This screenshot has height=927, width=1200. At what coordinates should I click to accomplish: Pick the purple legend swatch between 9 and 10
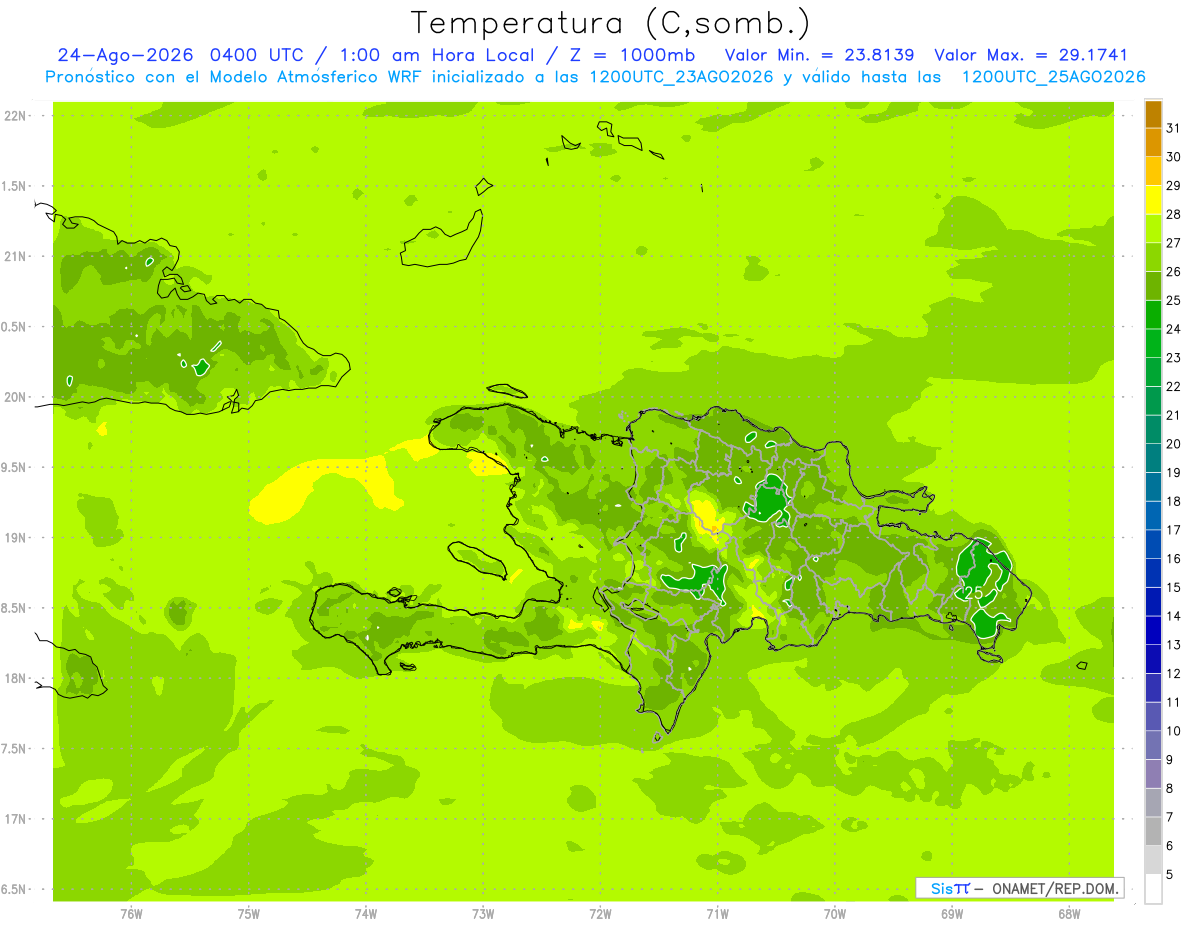1153,745
